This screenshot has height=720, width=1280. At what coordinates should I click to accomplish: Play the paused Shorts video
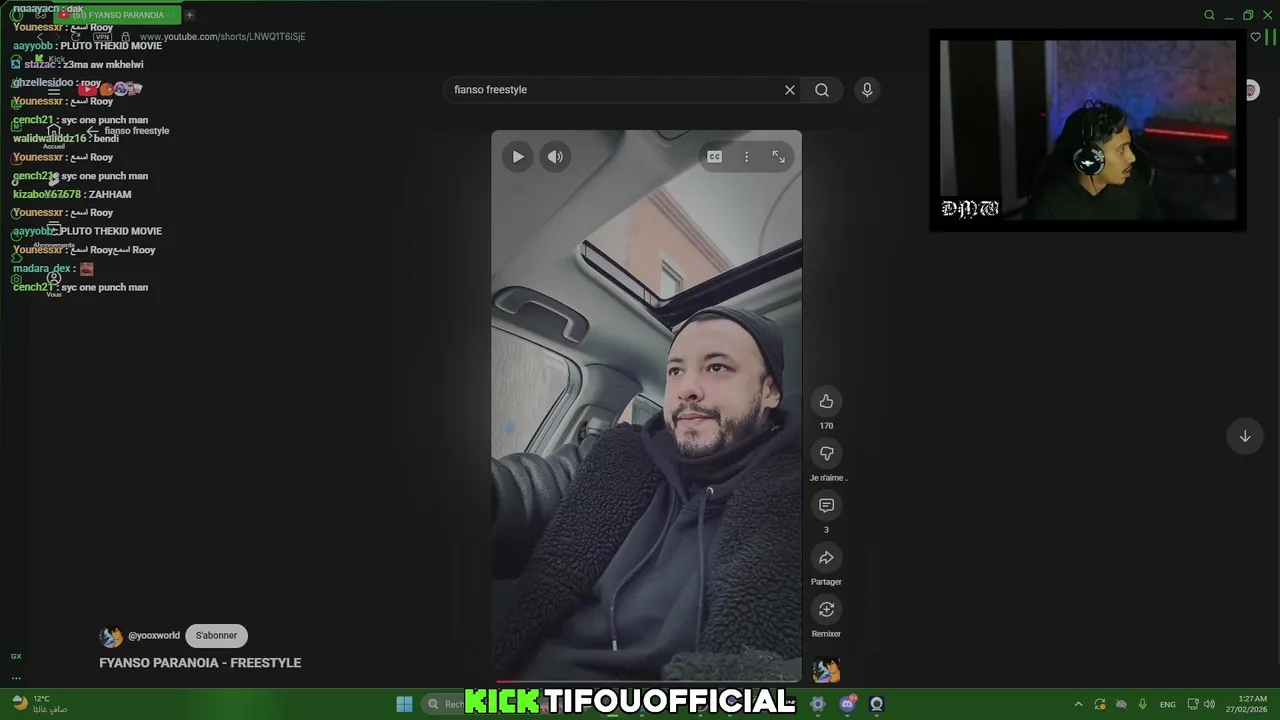(517, 157)
